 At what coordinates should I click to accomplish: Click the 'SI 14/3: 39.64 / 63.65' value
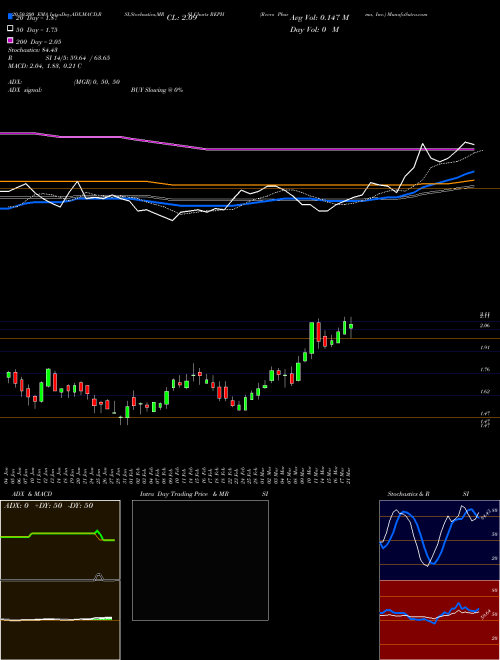tap(80, 58)
